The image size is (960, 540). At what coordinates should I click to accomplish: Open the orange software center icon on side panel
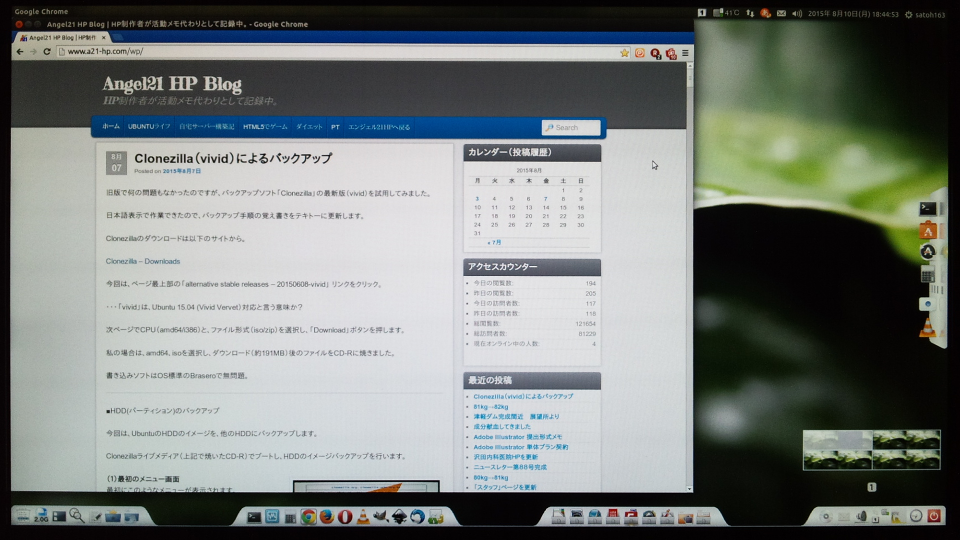pyautogui.click(x=928, y=231)
